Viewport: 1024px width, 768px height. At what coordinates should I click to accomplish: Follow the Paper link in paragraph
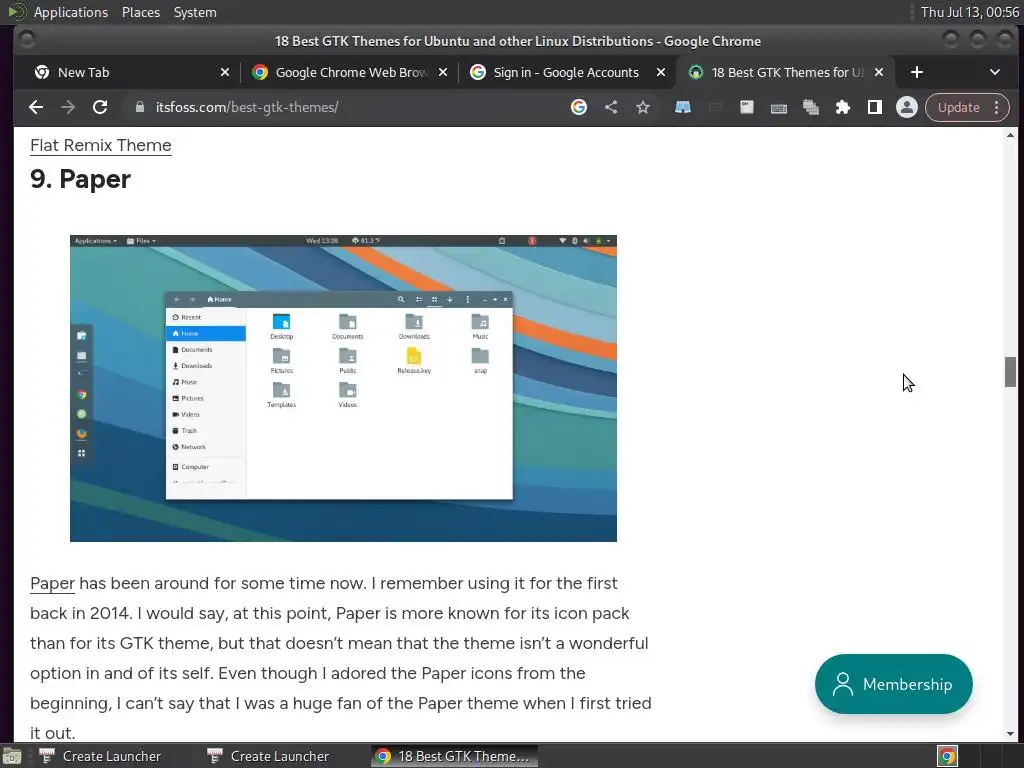click(52, 583)
